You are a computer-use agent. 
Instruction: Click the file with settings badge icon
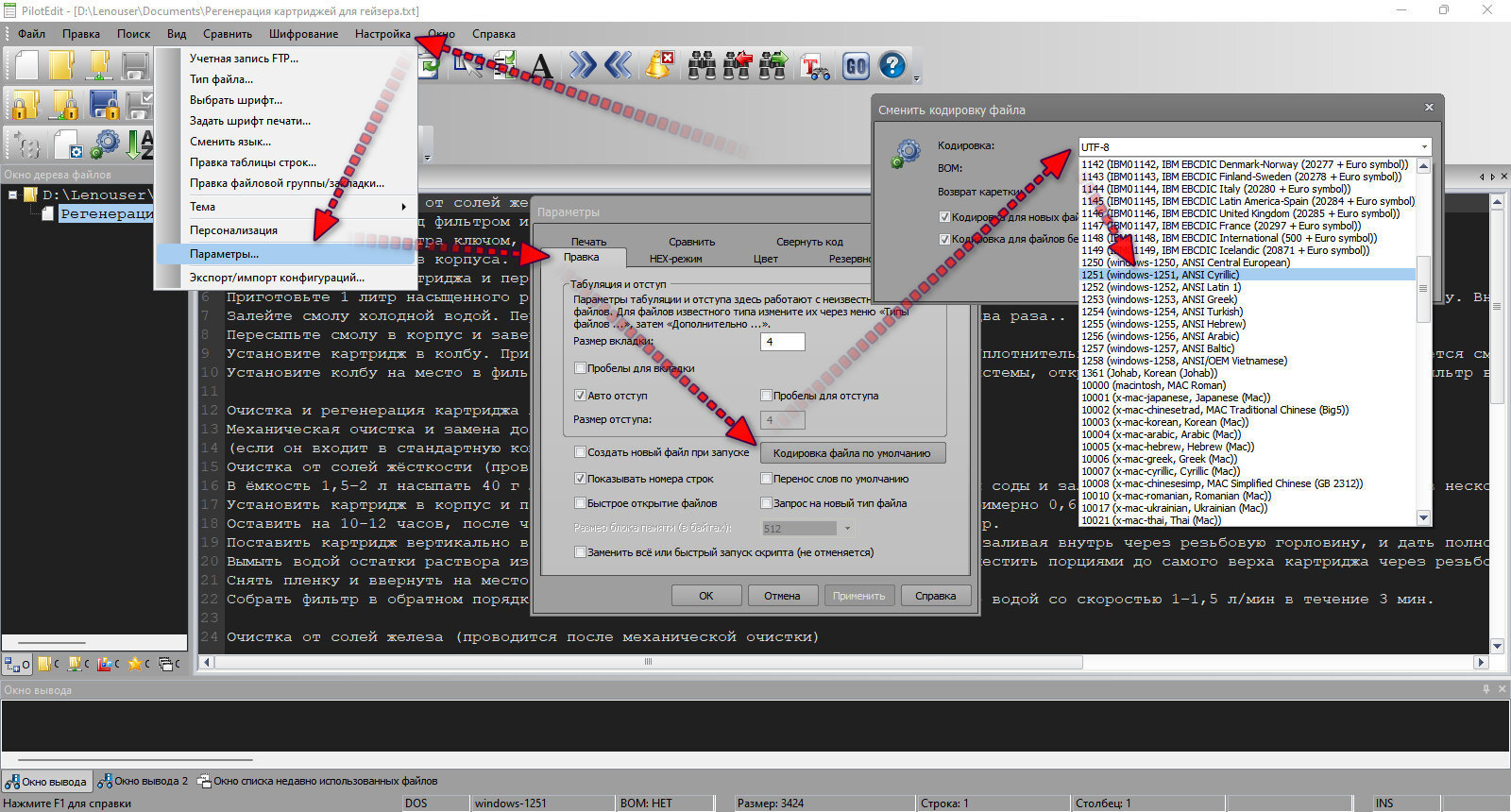coord(68,144)
